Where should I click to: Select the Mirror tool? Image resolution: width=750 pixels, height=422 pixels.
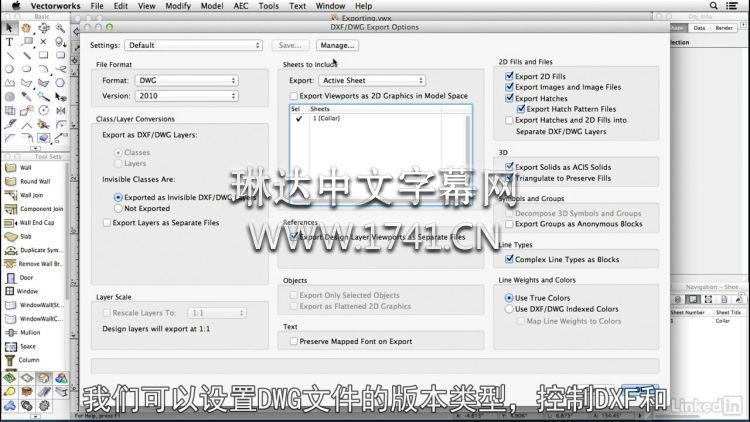pos(60,111)
